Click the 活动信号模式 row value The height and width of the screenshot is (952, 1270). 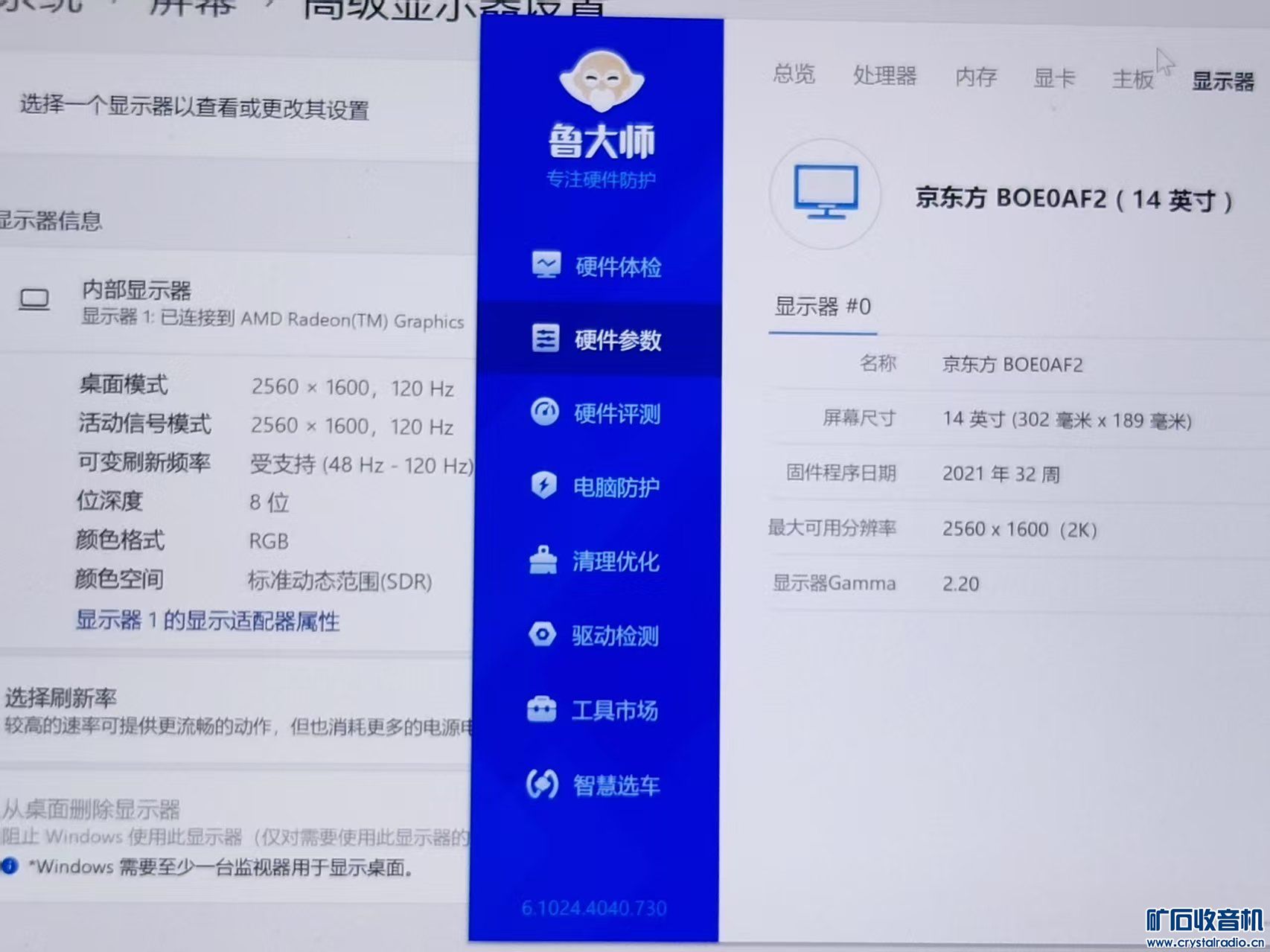(x=351, y=426)
